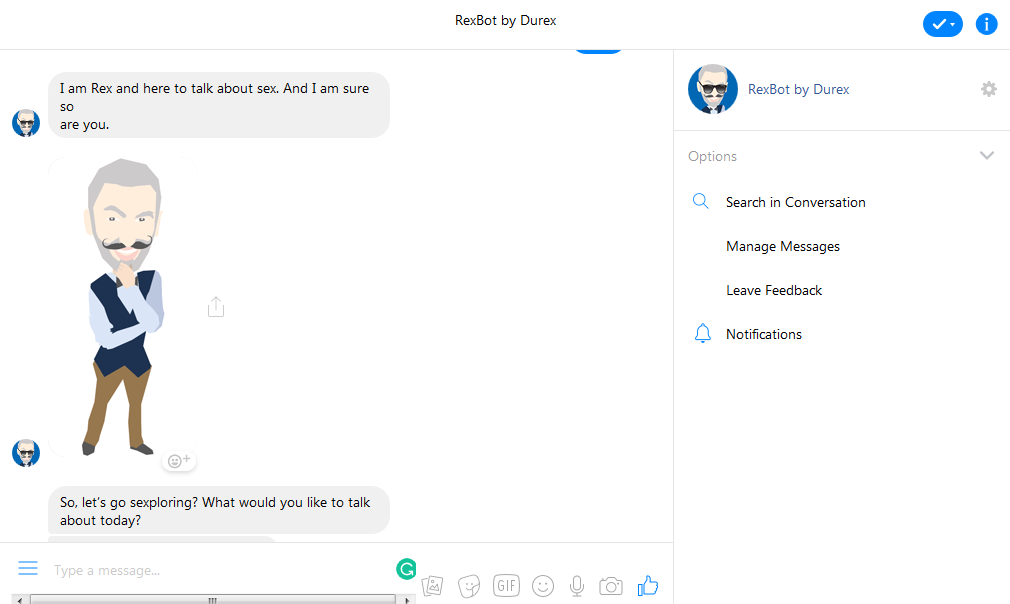1010x604 pixels.
Task: Open the emoji picker smiley
Action: tap(543, 586)
